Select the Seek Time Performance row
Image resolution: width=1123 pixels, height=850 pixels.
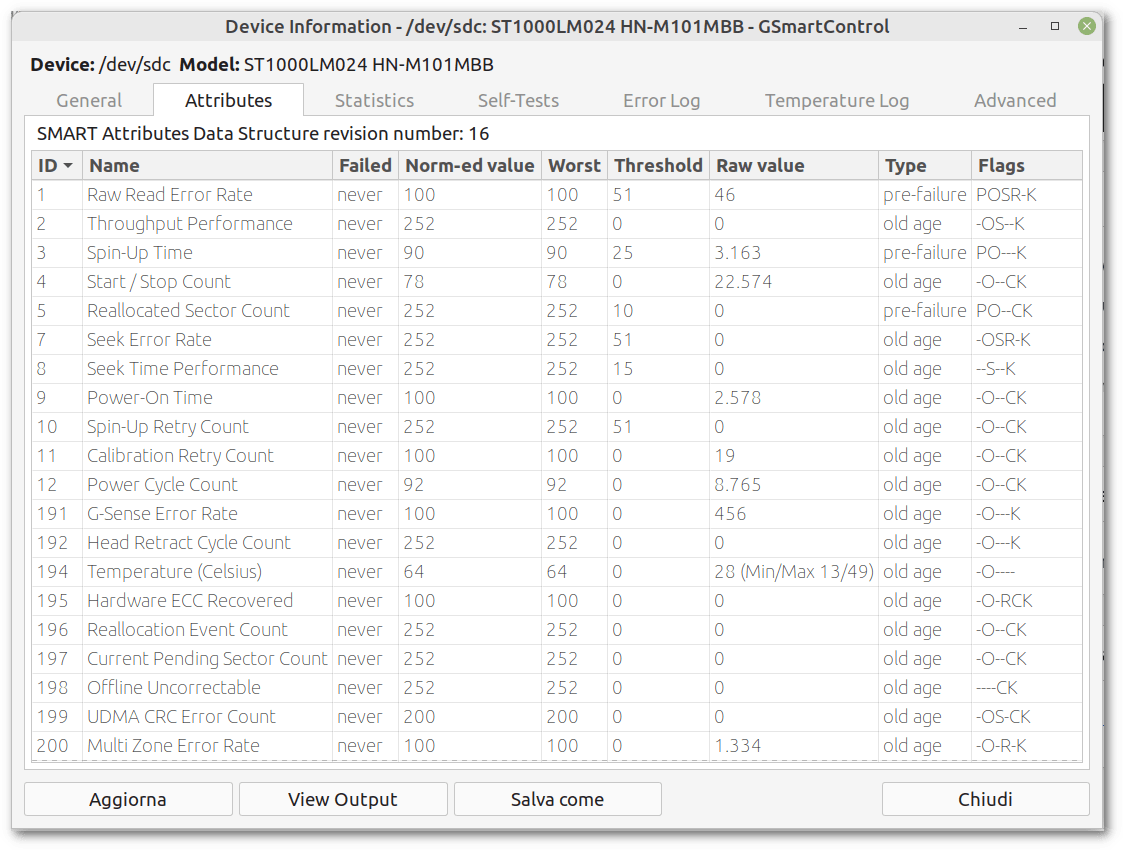556,369
